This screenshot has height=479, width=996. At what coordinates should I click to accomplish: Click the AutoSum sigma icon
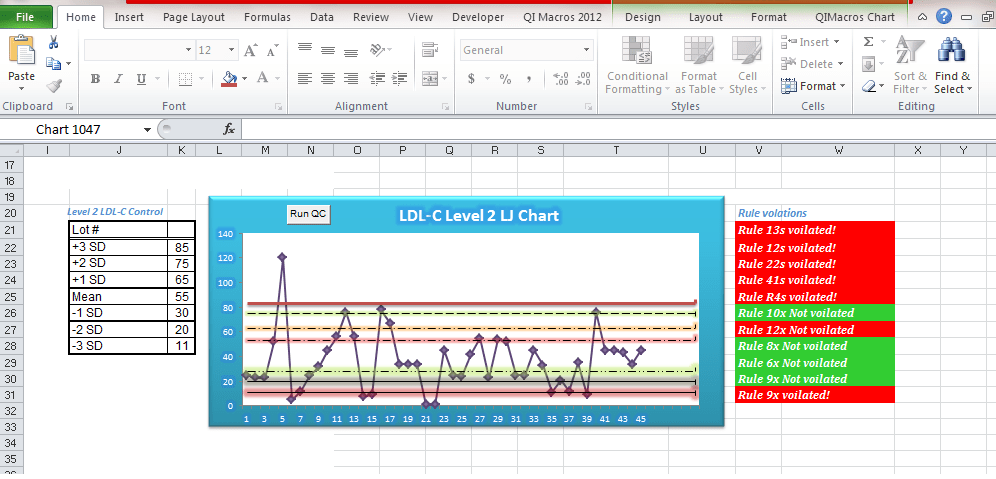point(868,42)
